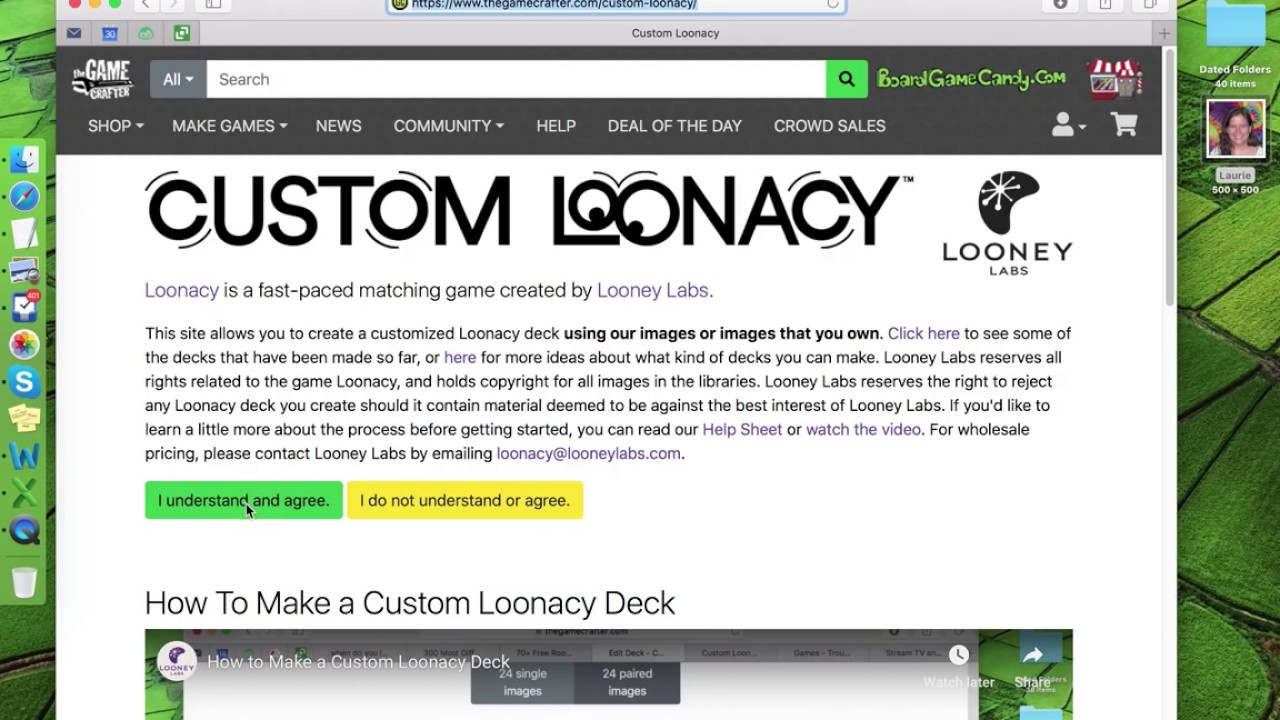Open the Help Sheet link
Image resolution: width=1280 pixels, height=720 pixels.
click(x=742, y=429)
